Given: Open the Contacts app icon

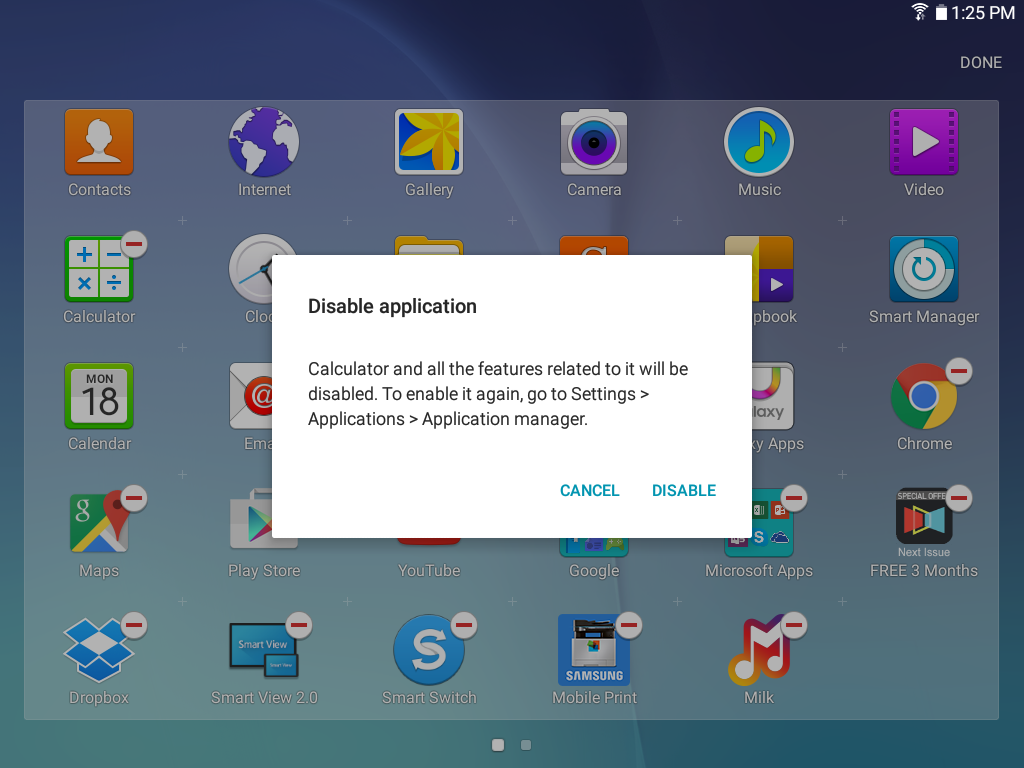Looking at the screenshot, I should tap(99, 142).
